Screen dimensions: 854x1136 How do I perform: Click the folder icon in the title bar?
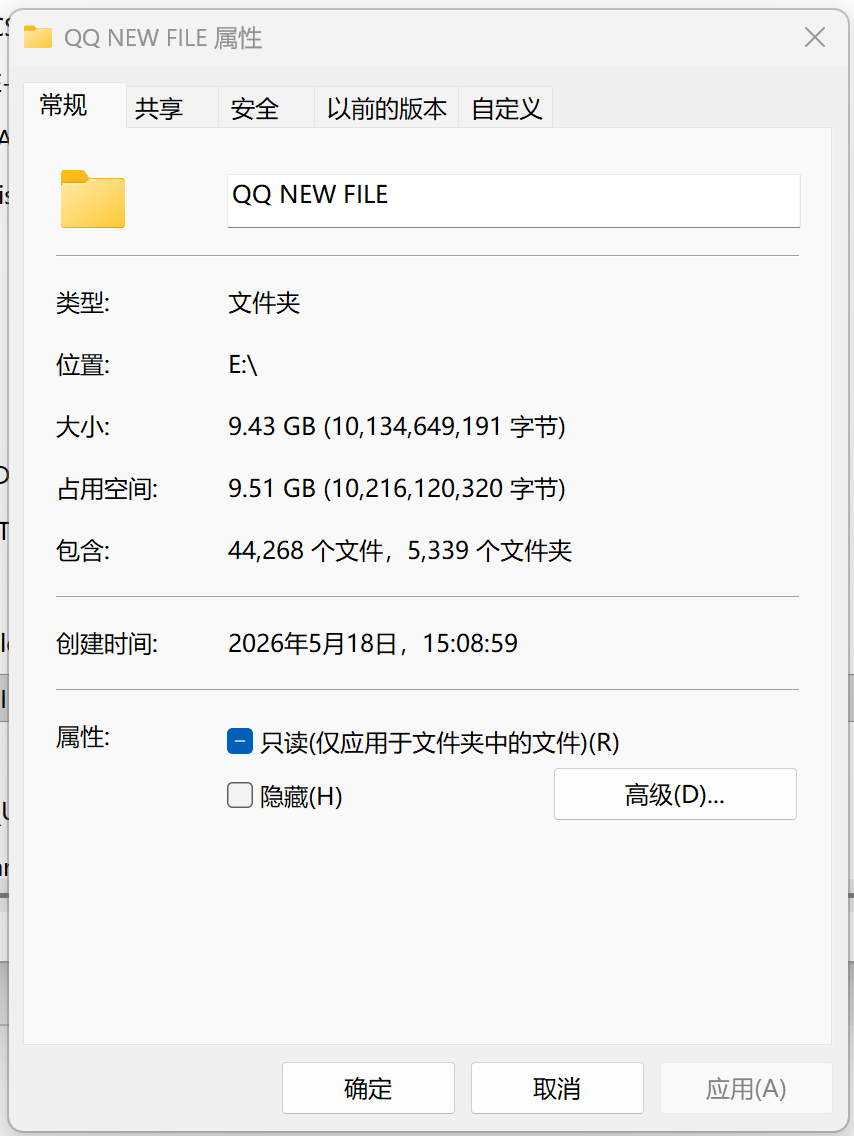pyautogui.click(x=38, y=37)
